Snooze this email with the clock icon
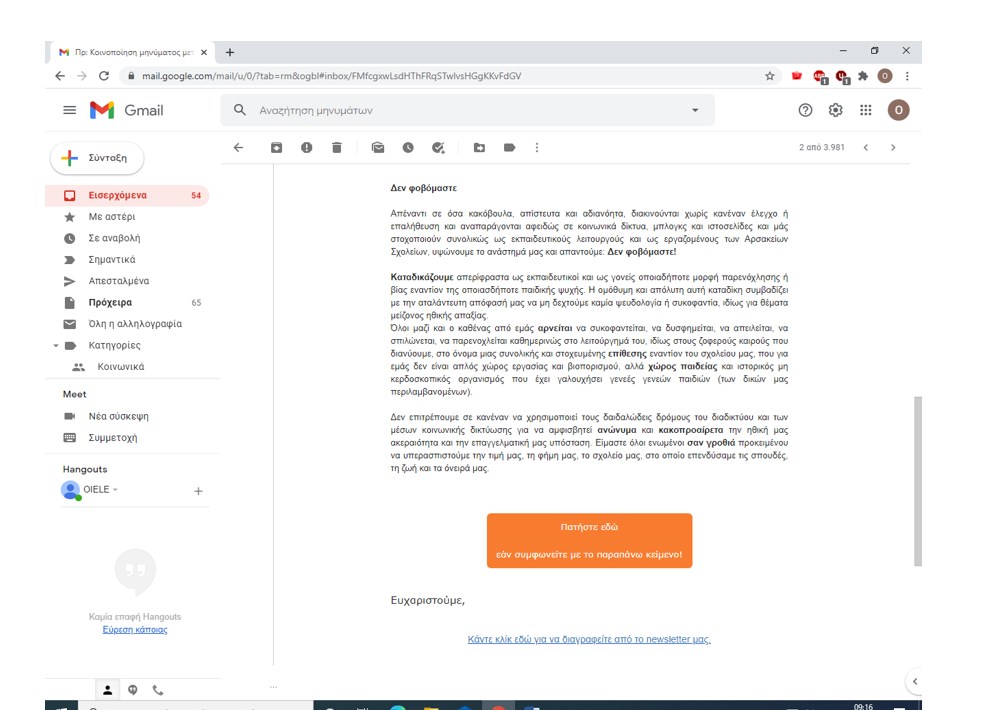Screen dimensions: 992x710 408,148
